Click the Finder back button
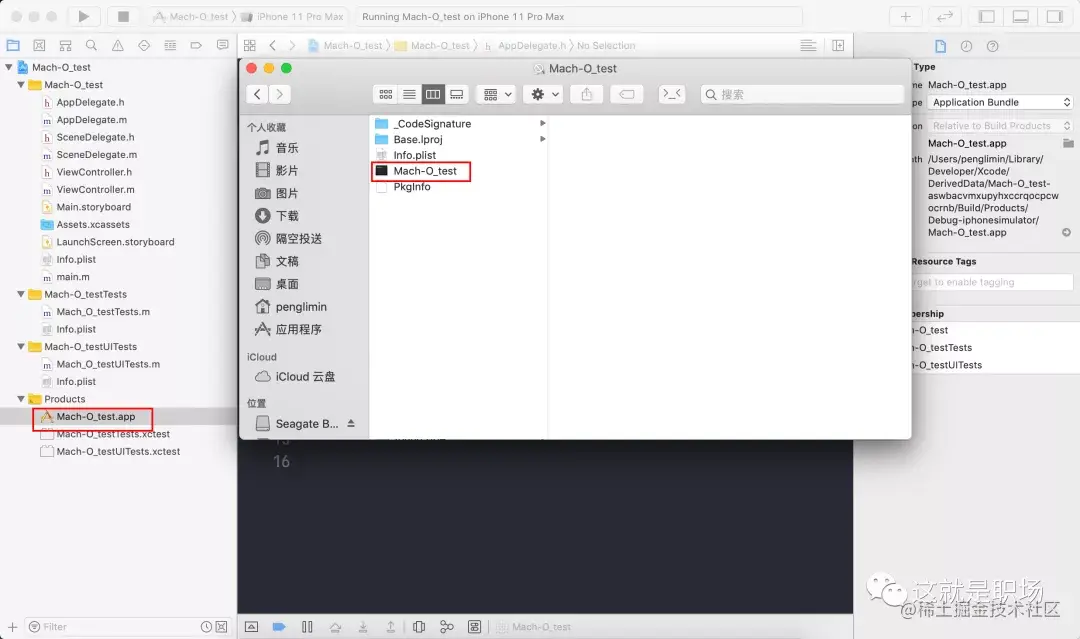1080x639 pixels. pyautogui.click(x=257, y=94)
